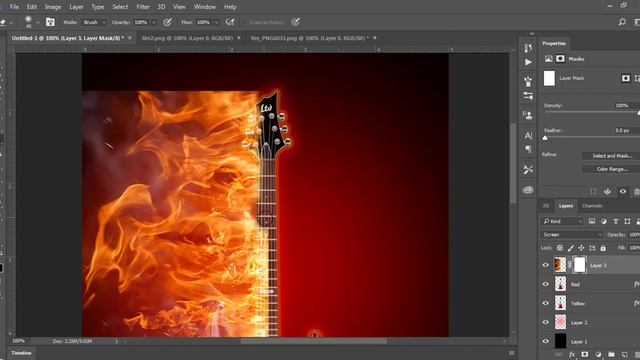Open the Actions panel play icon
Viewport: 640px width, 360px height.
click(x=528, y=62)
